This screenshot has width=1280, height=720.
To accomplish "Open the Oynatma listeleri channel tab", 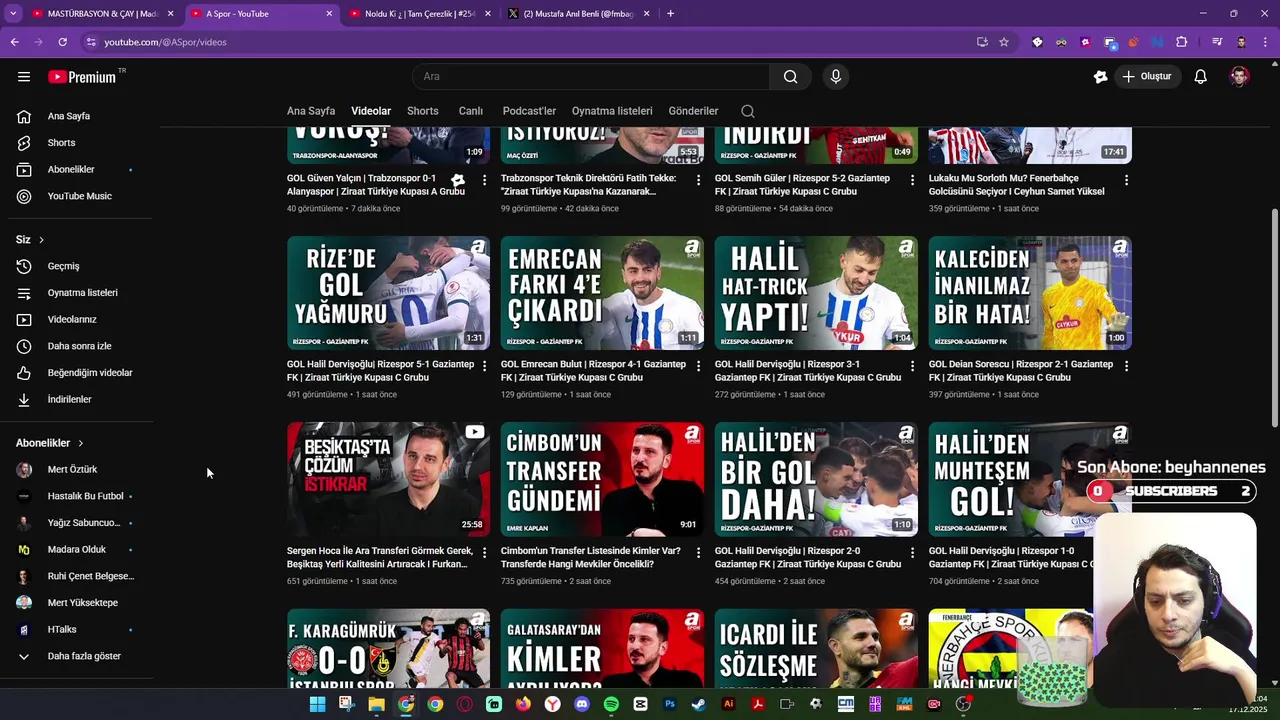I will pos(612,111).
